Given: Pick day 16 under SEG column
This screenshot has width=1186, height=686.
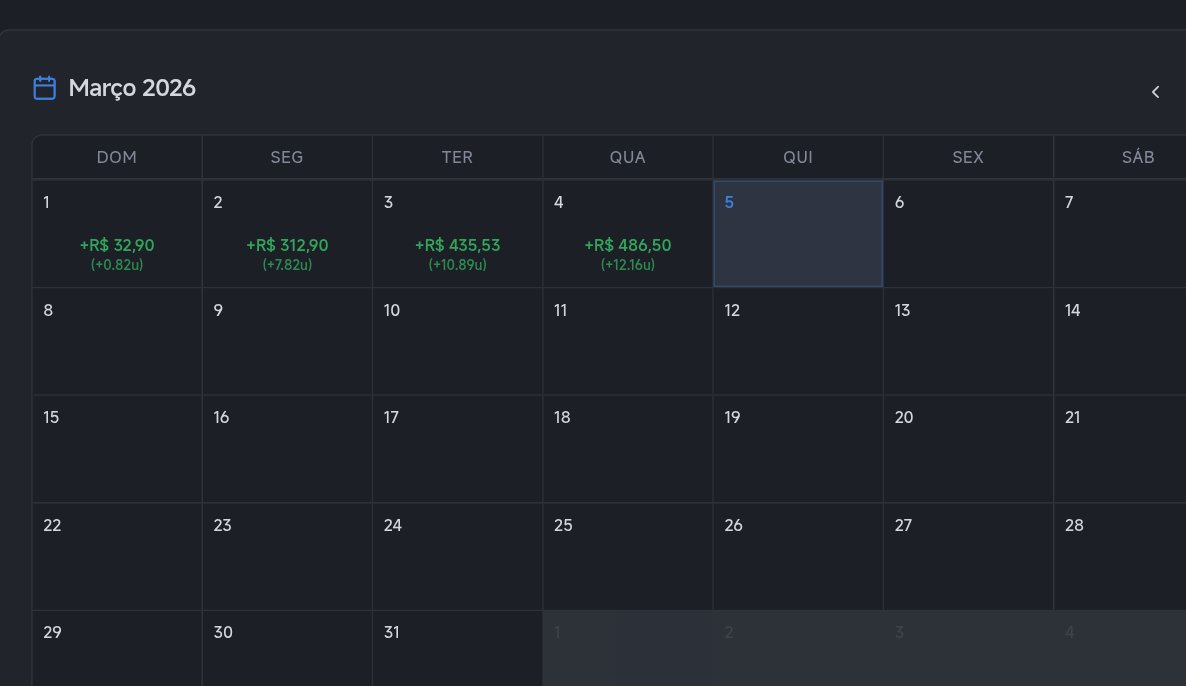Looking at the screenshot, I should (287, 449).
